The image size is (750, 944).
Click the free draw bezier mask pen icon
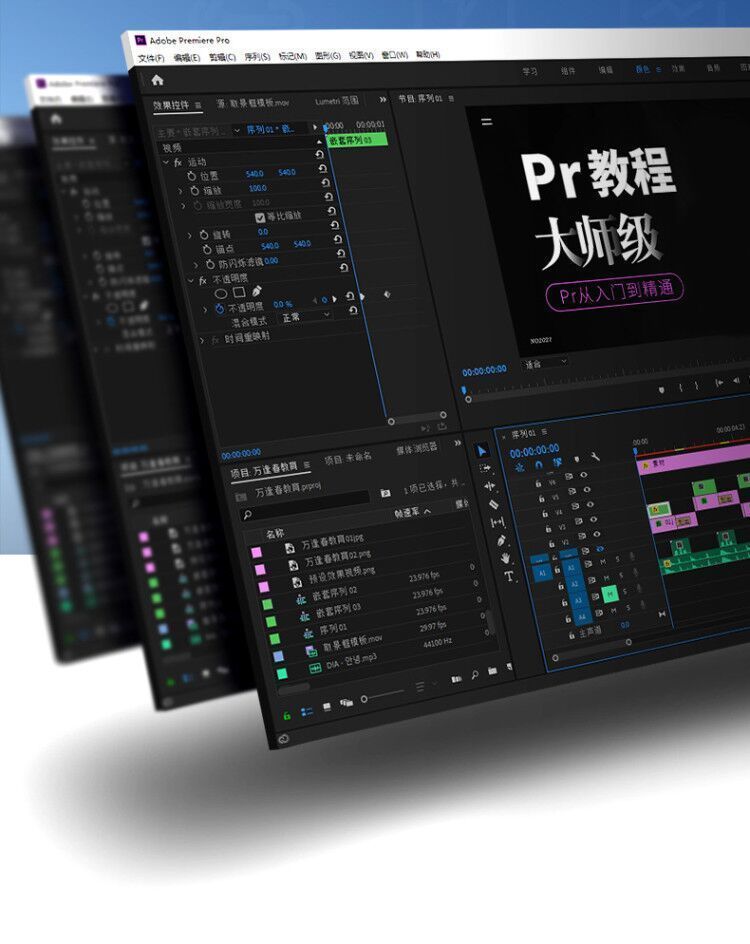[x=256, y=291]
